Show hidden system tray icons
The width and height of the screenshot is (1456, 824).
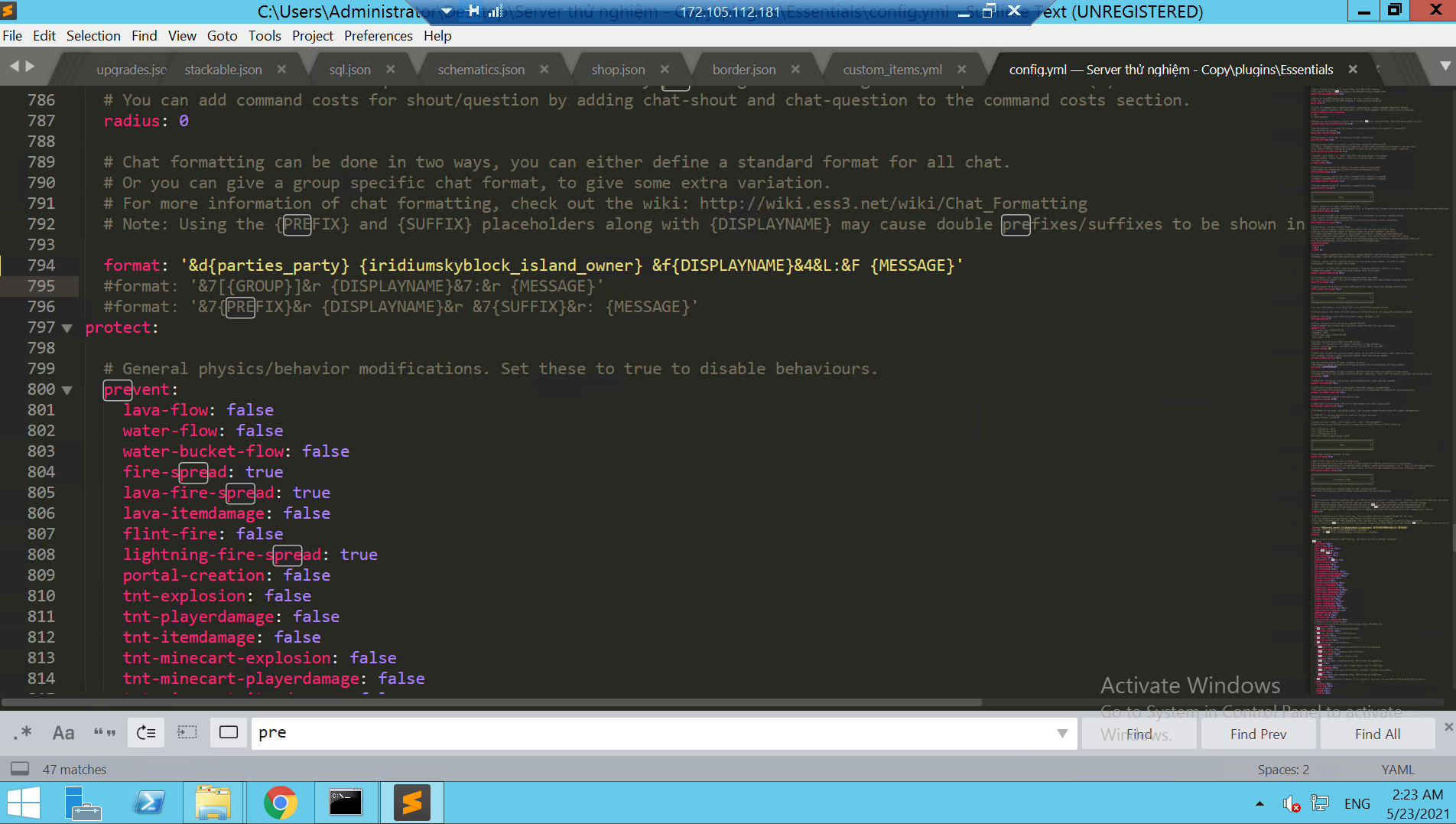1259,803
